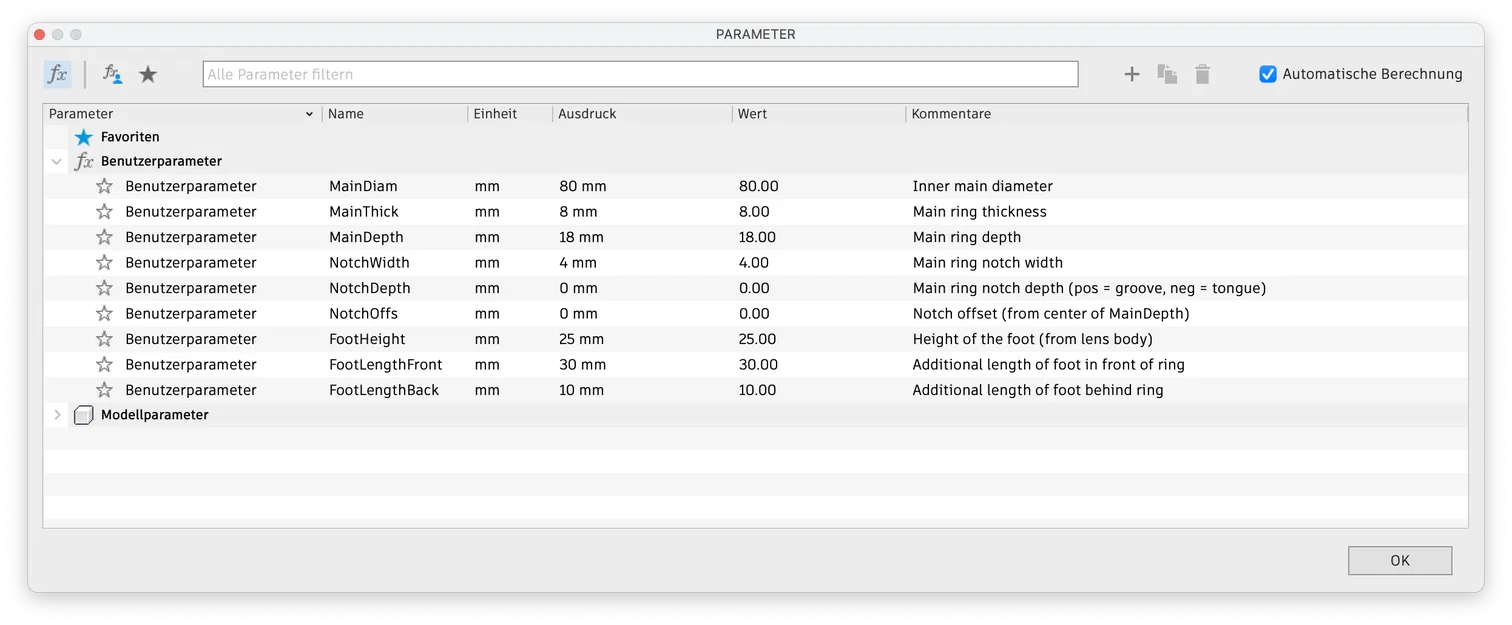
Task: Favorite the FootHeight parameter star
Action: pos(104,339)
